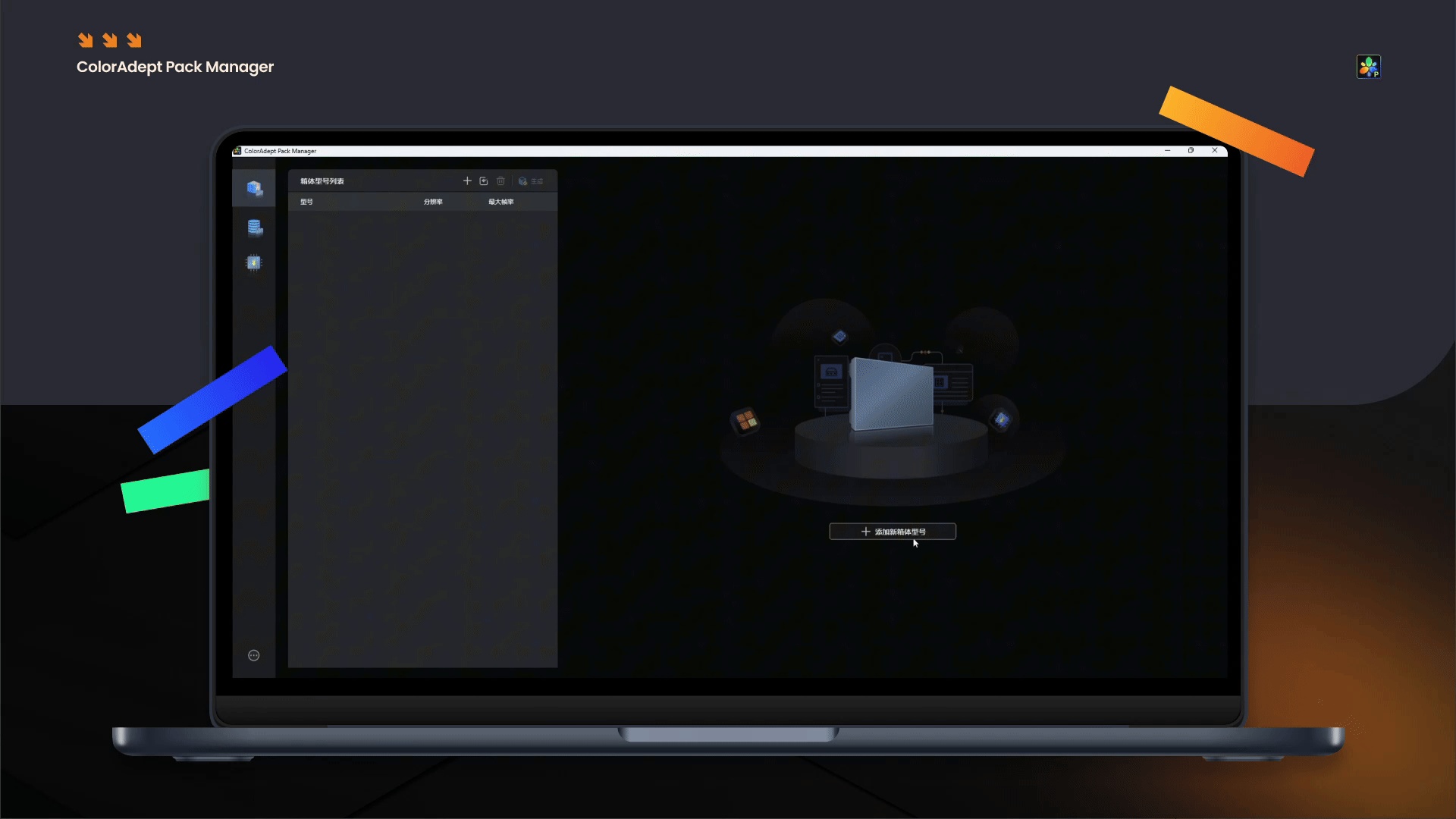Click the plus icon in cabinet list header

467,181
